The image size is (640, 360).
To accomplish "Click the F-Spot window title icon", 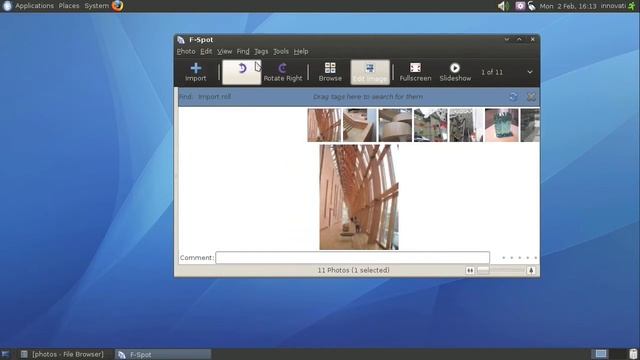I will pyautogui.click(x=181, y=40).
